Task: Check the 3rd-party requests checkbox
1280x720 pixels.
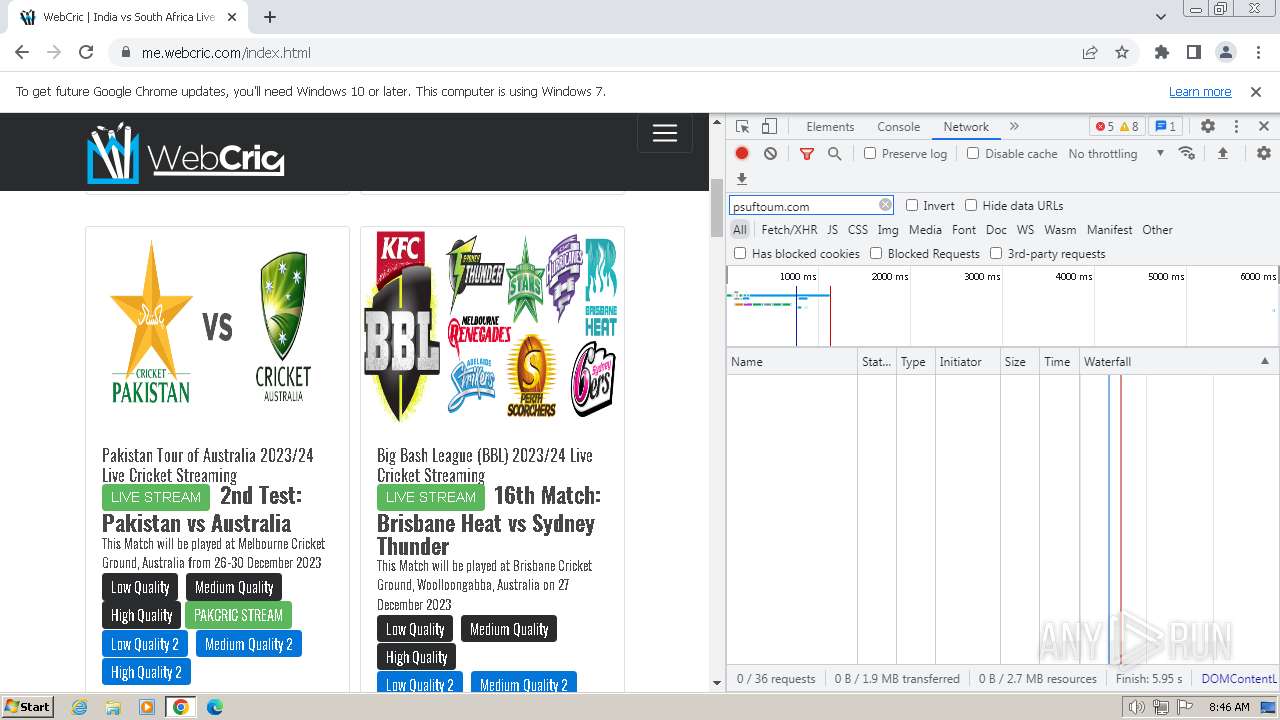Action: (996, 253)
